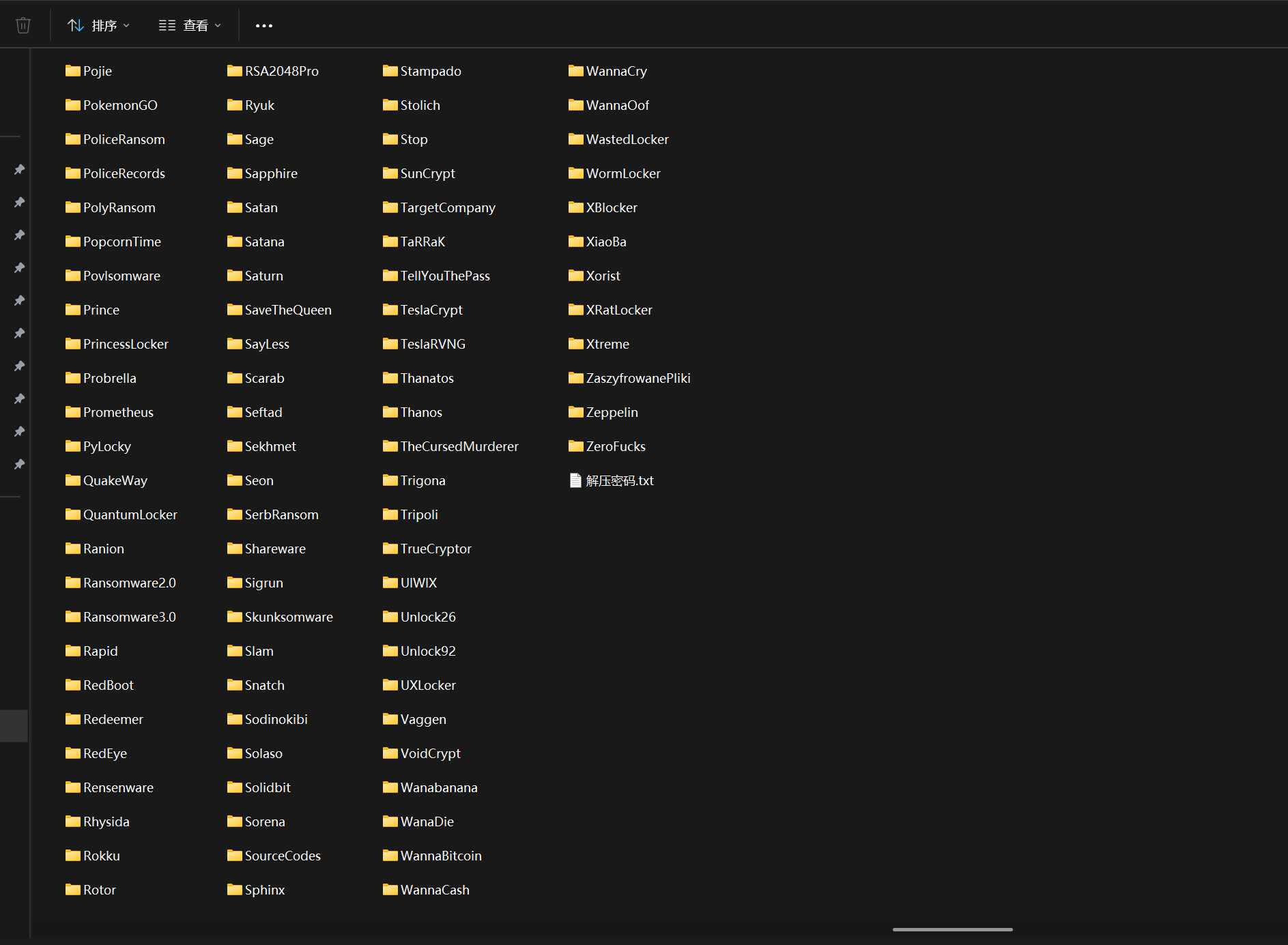Click the Ransomware2.0 folder name

(130, 583)
